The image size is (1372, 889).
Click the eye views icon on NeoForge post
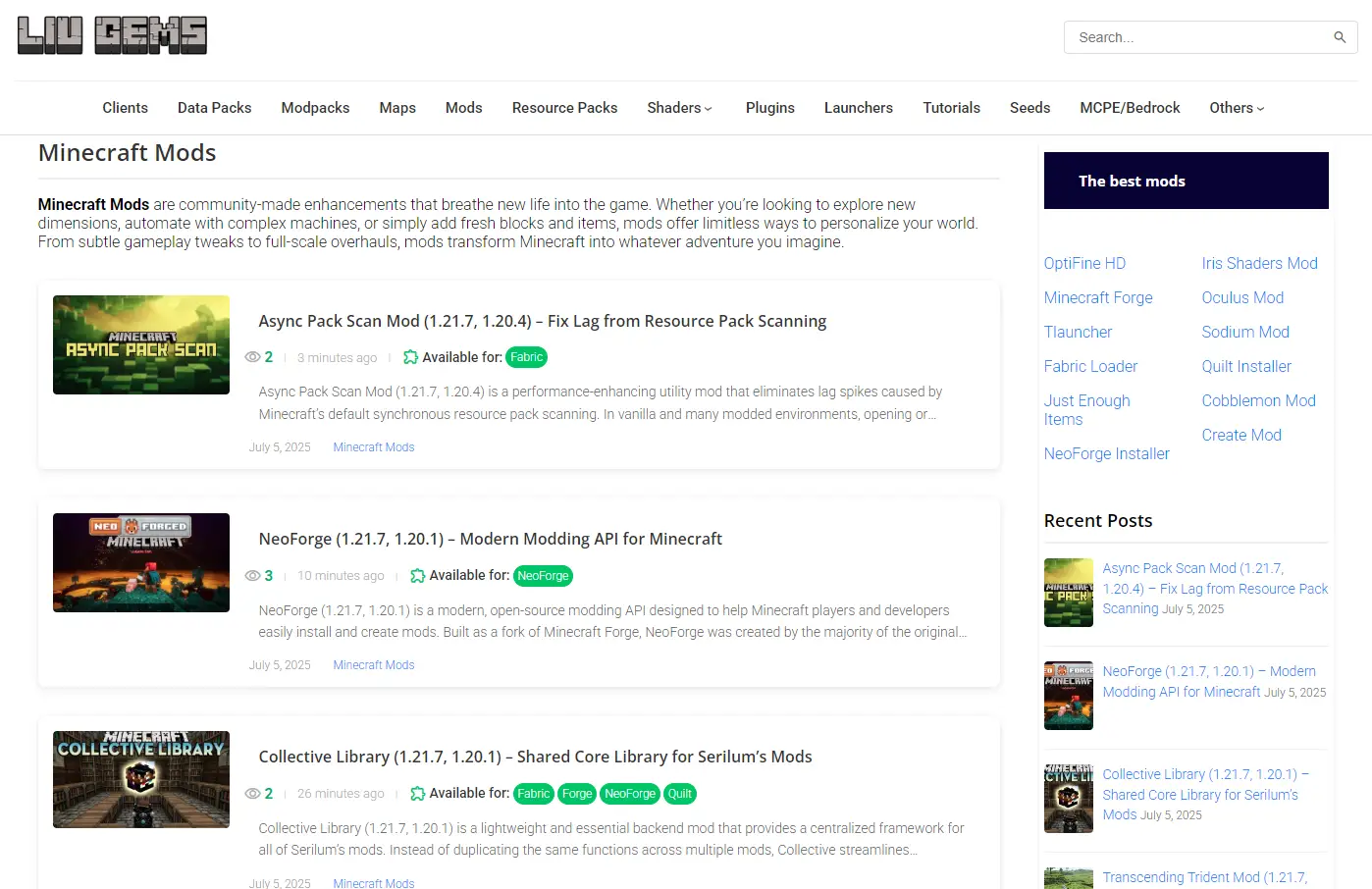pos(252,576)
